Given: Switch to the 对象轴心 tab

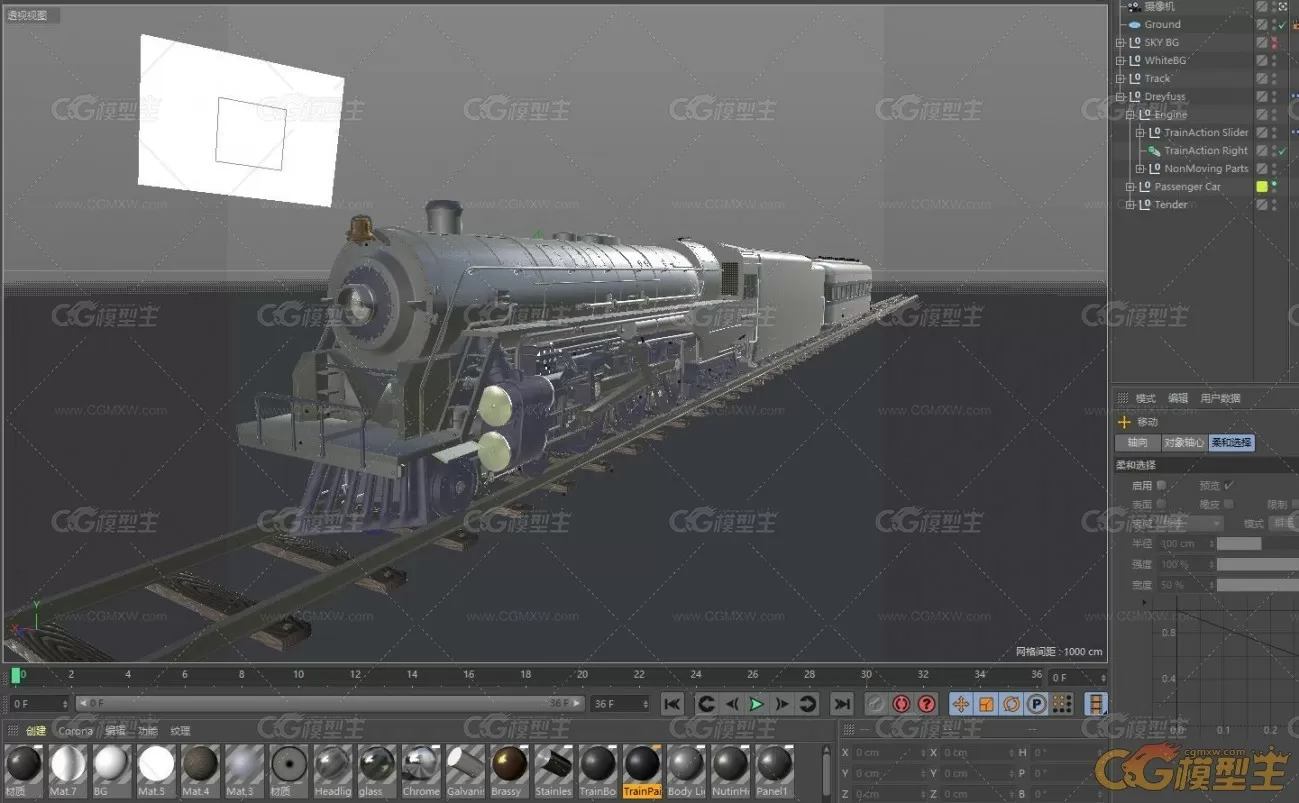Looking at the screenshot, I should click(x=1184, y=443).
